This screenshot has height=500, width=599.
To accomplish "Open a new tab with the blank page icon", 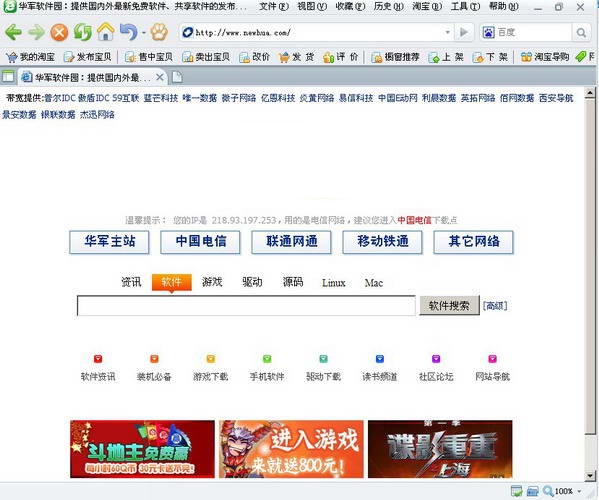I will 177,77.
